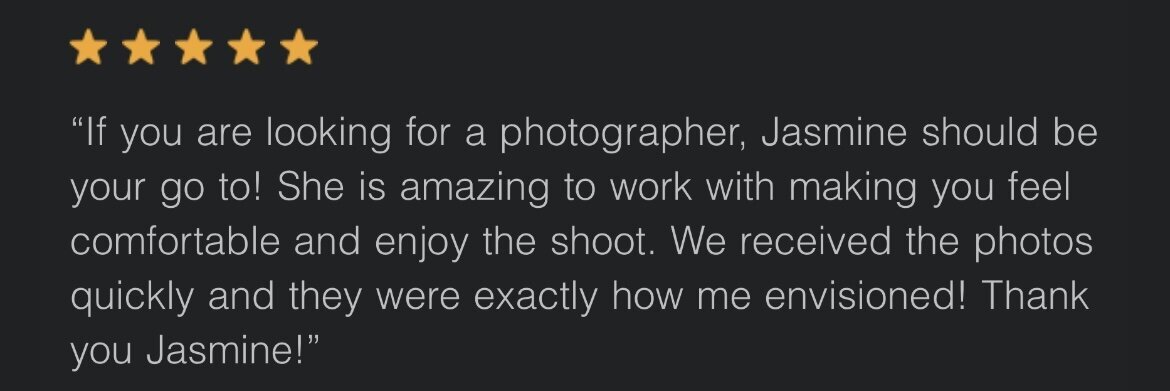Click the fifth rating star
The width and height of the screenshot is (1170, 391).
pyautogui.click(x=299, y=48)
